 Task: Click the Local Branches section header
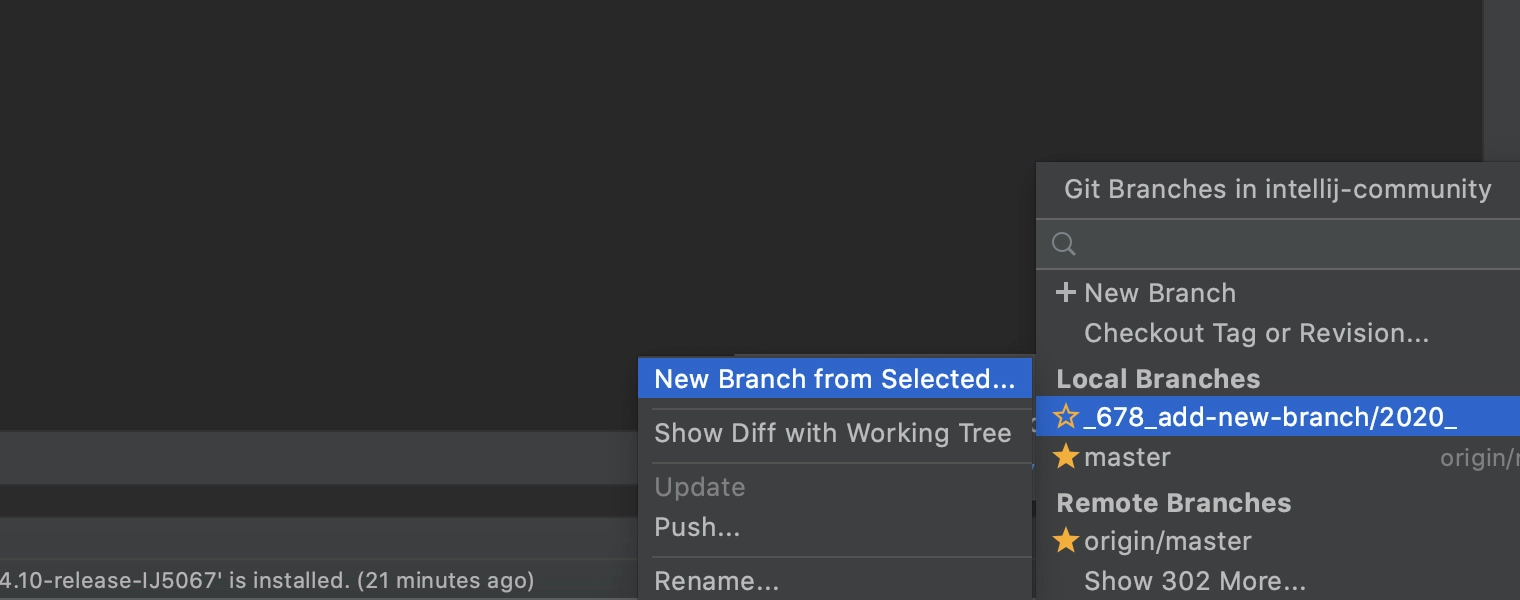1158,379
